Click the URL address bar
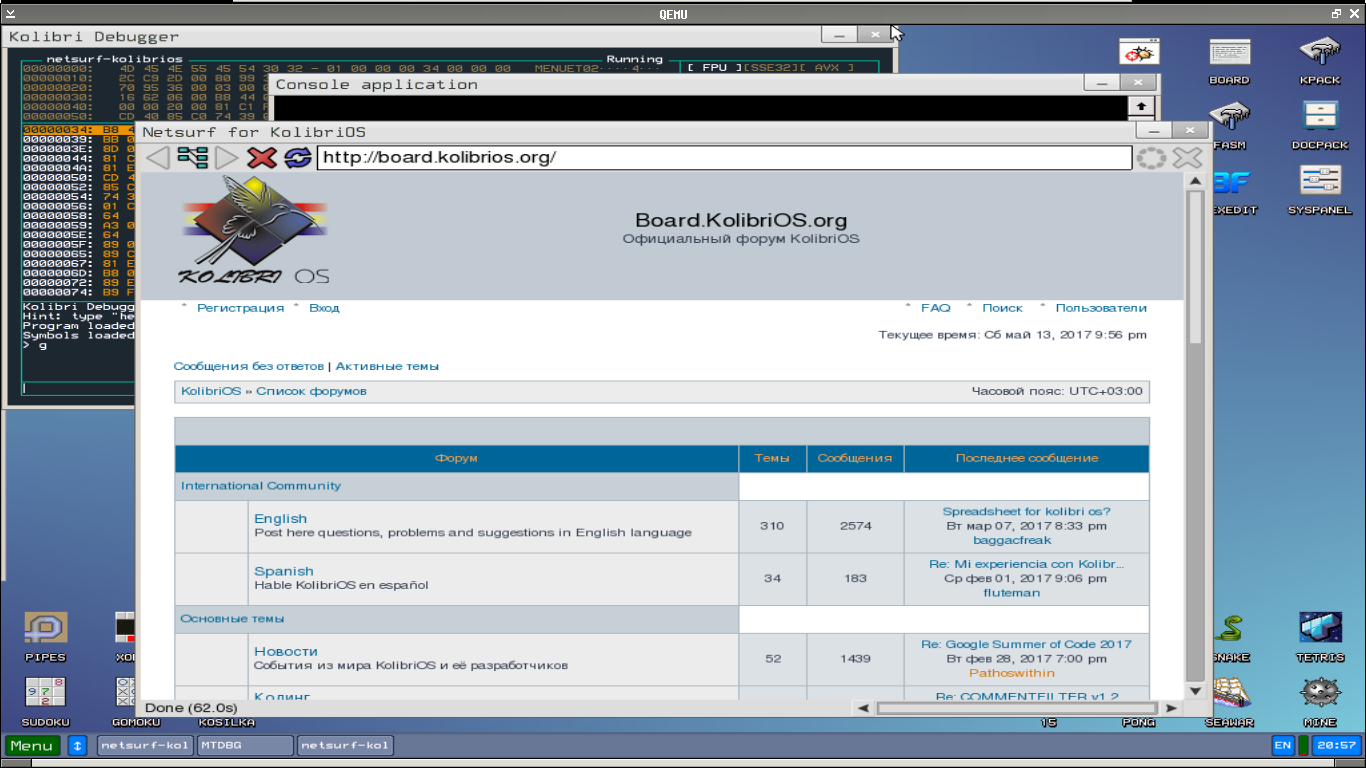1366x768 pixels. [723, 158]
